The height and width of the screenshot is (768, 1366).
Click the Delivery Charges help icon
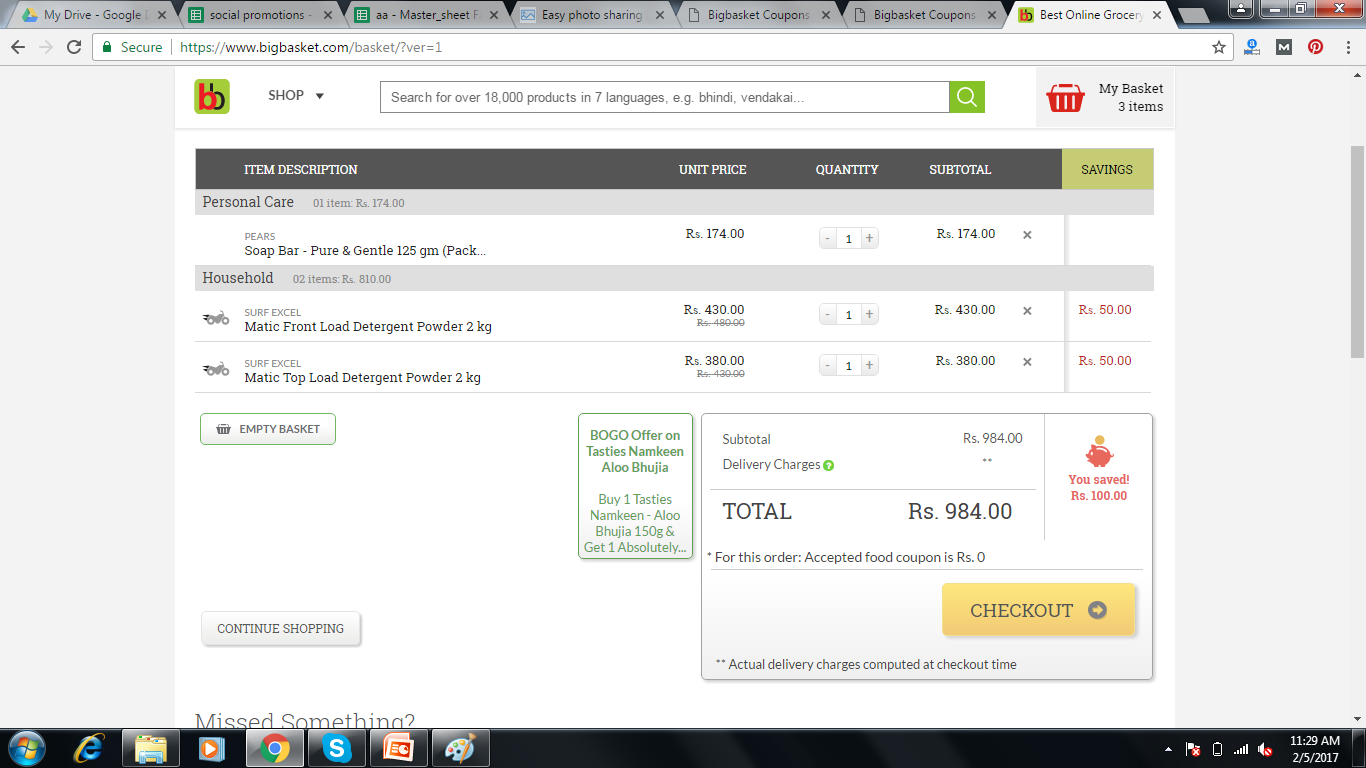(x=828, y=465)
